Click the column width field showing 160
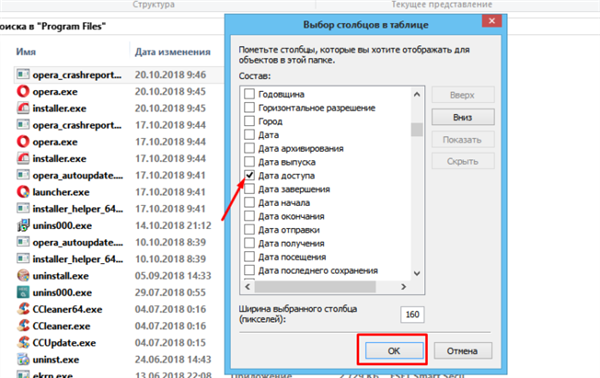600x378 pixels. coord(412,314)
